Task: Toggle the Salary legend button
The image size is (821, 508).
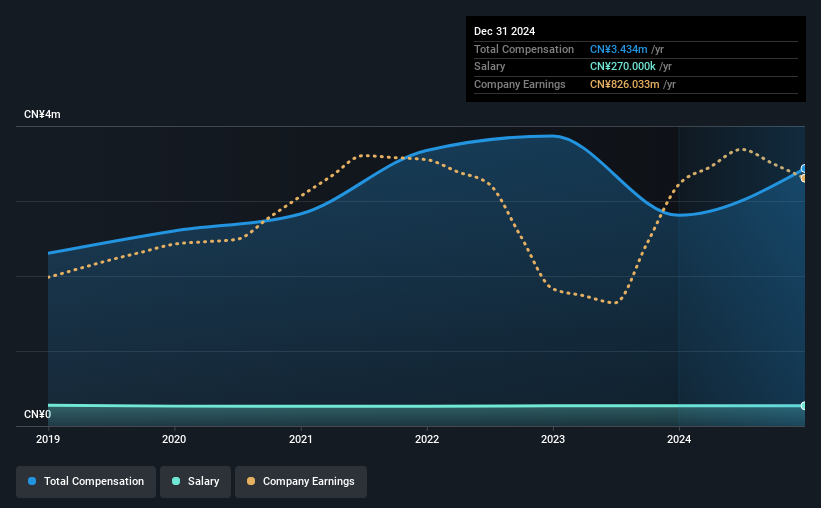Action: (195, 482)
